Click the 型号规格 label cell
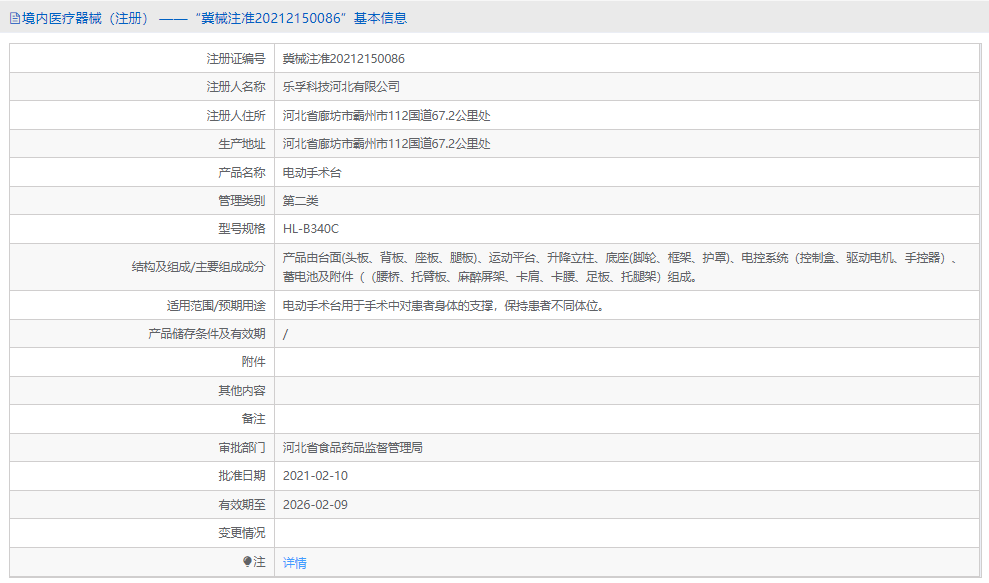Image resolution: width=989 pixels, height=583 pixels. (142, 229)
